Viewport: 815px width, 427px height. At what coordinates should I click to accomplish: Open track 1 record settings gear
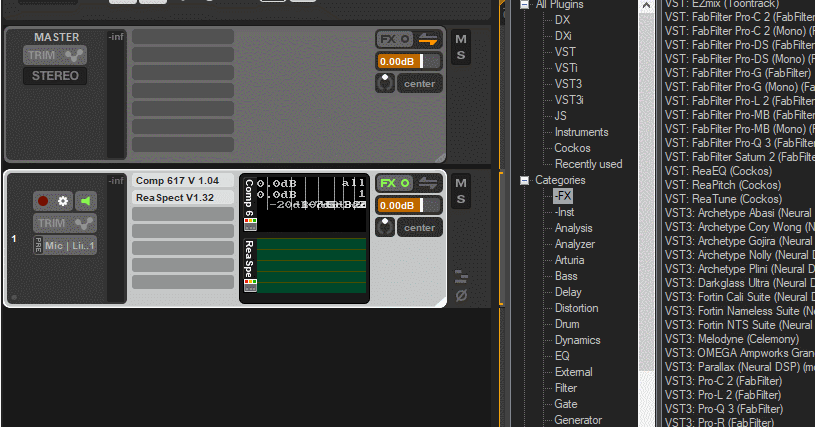(63, 201)
